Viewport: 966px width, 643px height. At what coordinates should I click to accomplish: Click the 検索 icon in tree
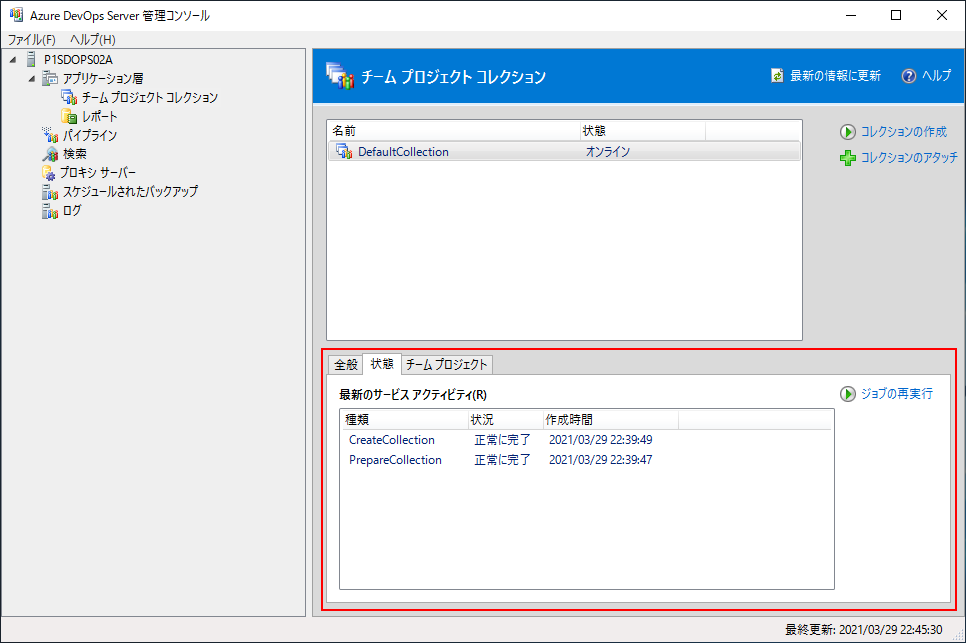click(51, 155)
